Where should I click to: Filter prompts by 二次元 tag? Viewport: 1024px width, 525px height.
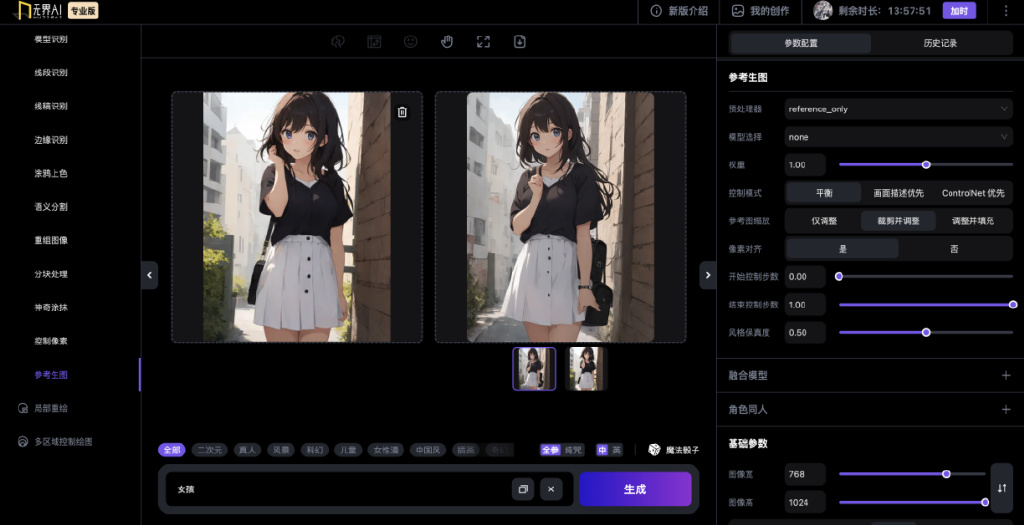pyautogui.click(x=210, y=450)
